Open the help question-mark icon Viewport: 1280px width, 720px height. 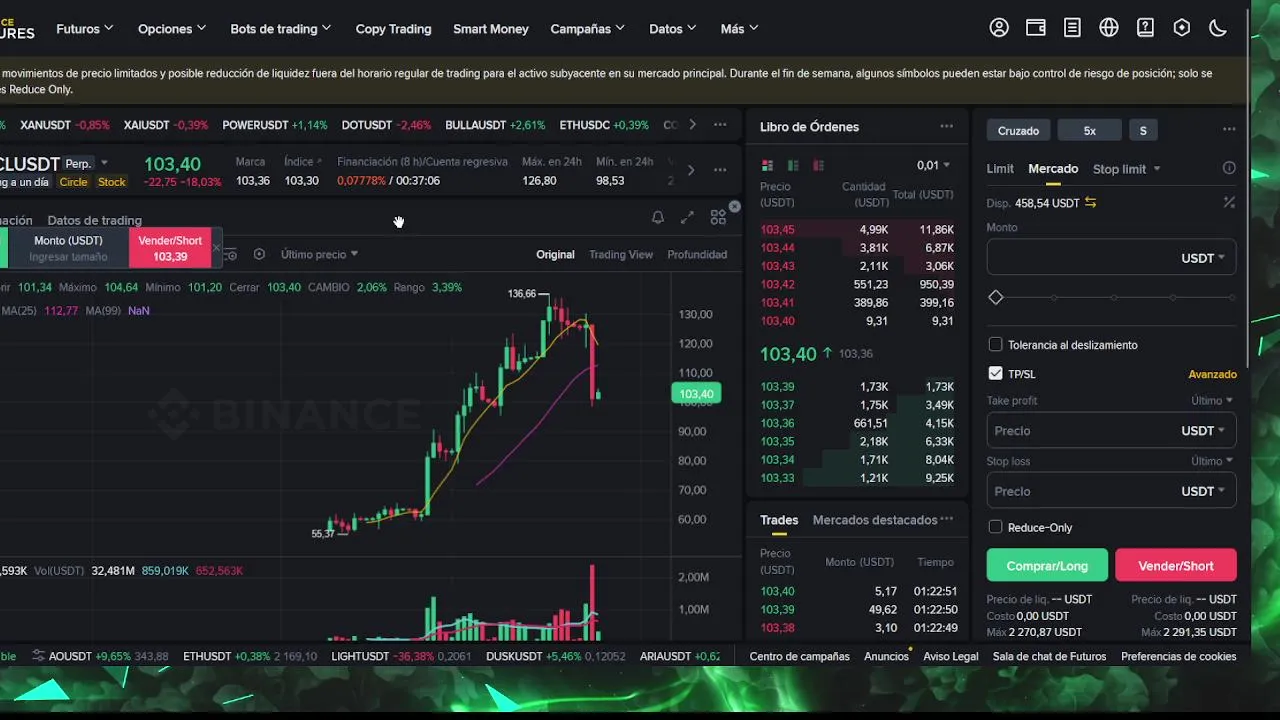1145,28
